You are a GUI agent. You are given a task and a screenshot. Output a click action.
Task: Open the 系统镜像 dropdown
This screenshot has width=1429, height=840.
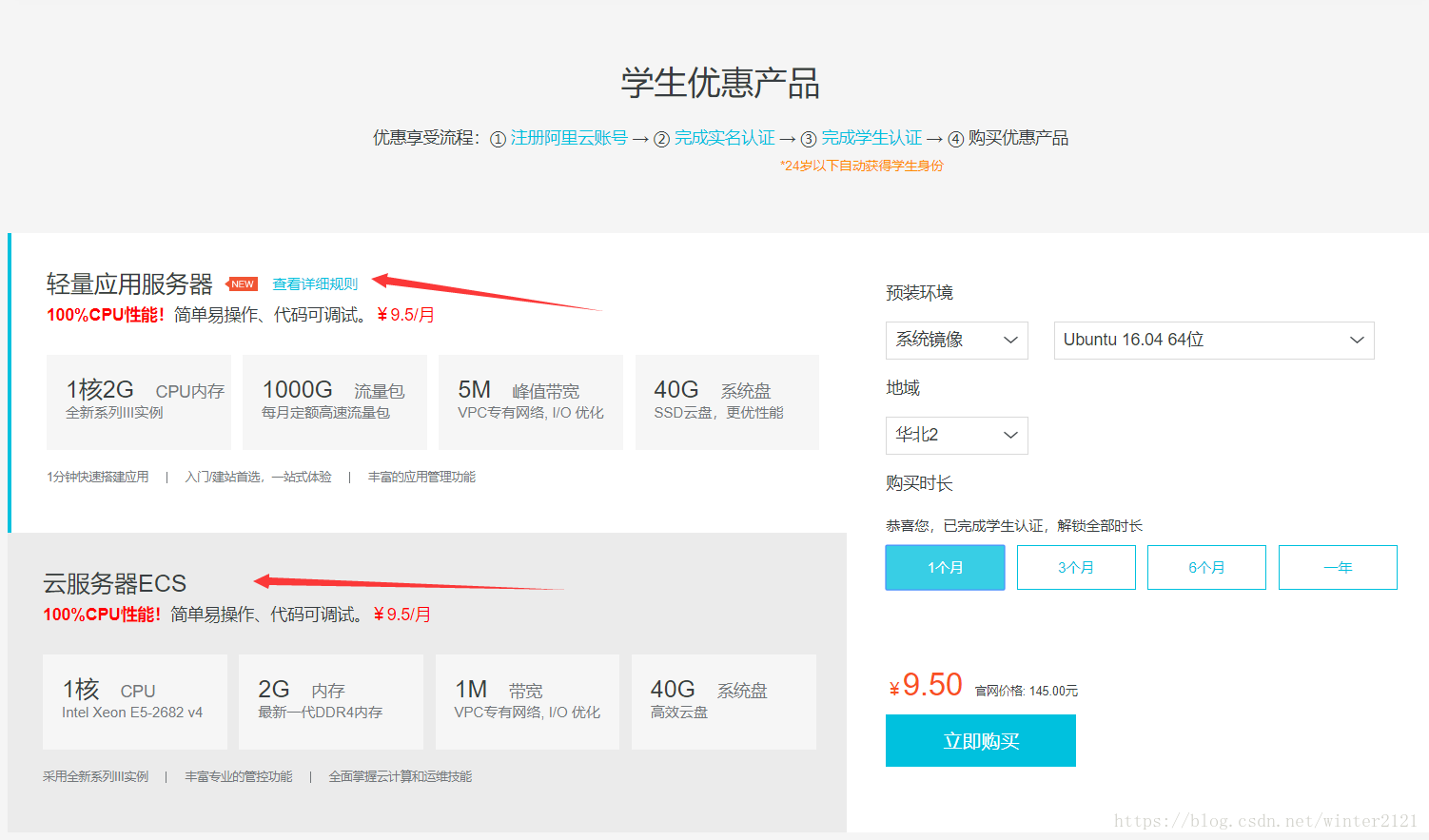[956, 340]
